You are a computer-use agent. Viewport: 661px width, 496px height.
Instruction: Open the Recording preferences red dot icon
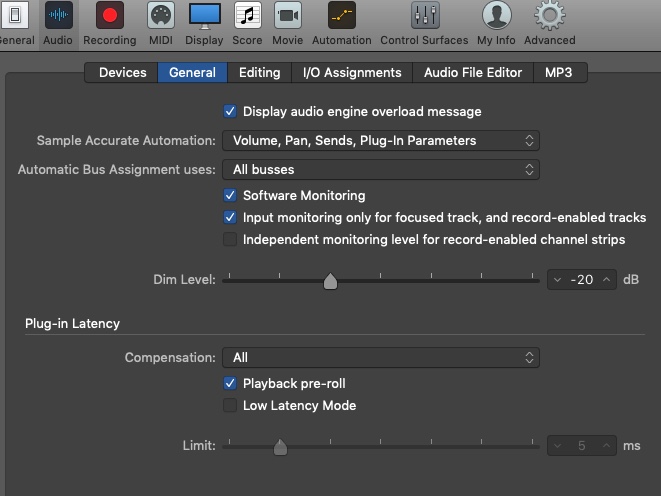click(110, 15)
